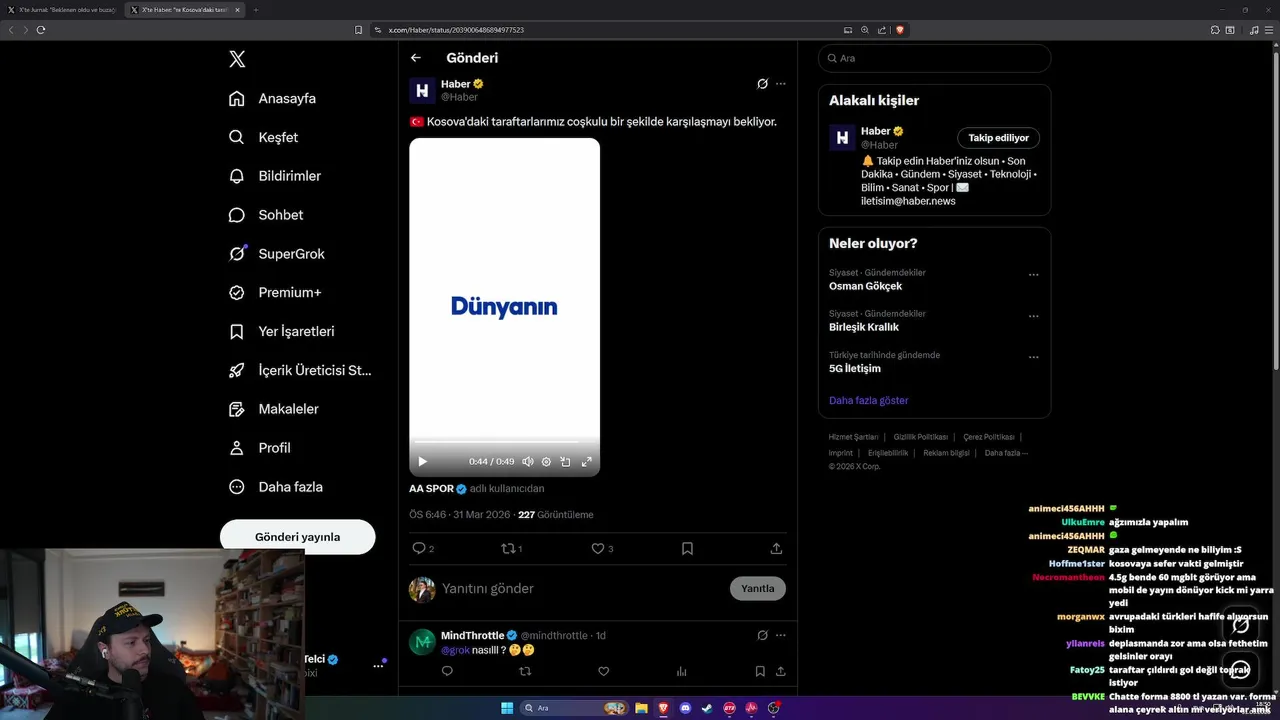View analytics of MindThrottle's reply
The image size is (1280, 720).
point(681,672)
